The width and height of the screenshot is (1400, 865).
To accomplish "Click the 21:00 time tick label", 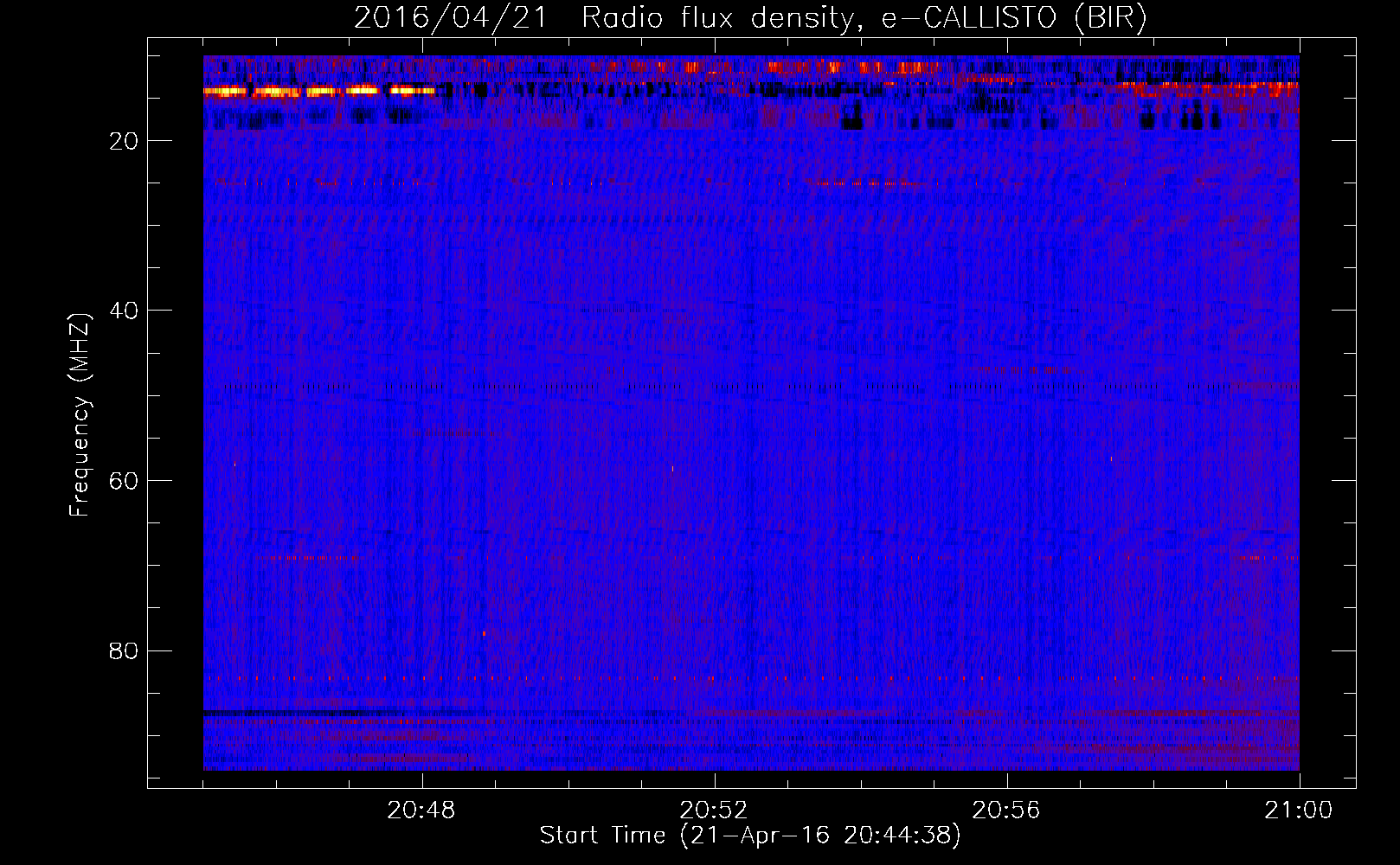I will point(1299,811).
